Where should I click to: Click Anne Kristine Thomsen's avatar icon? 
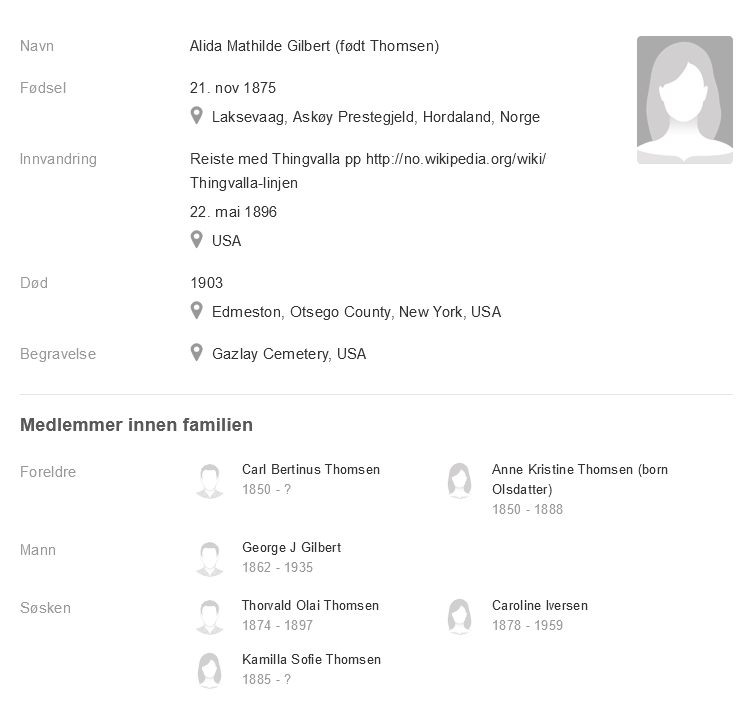459,480
